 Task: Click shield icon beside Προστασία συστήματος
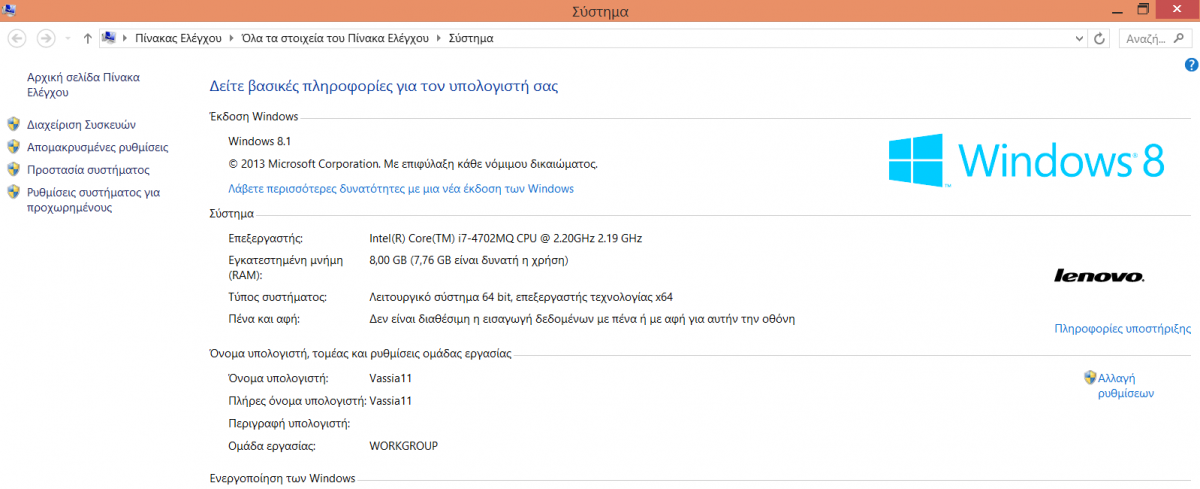[14, 169]
